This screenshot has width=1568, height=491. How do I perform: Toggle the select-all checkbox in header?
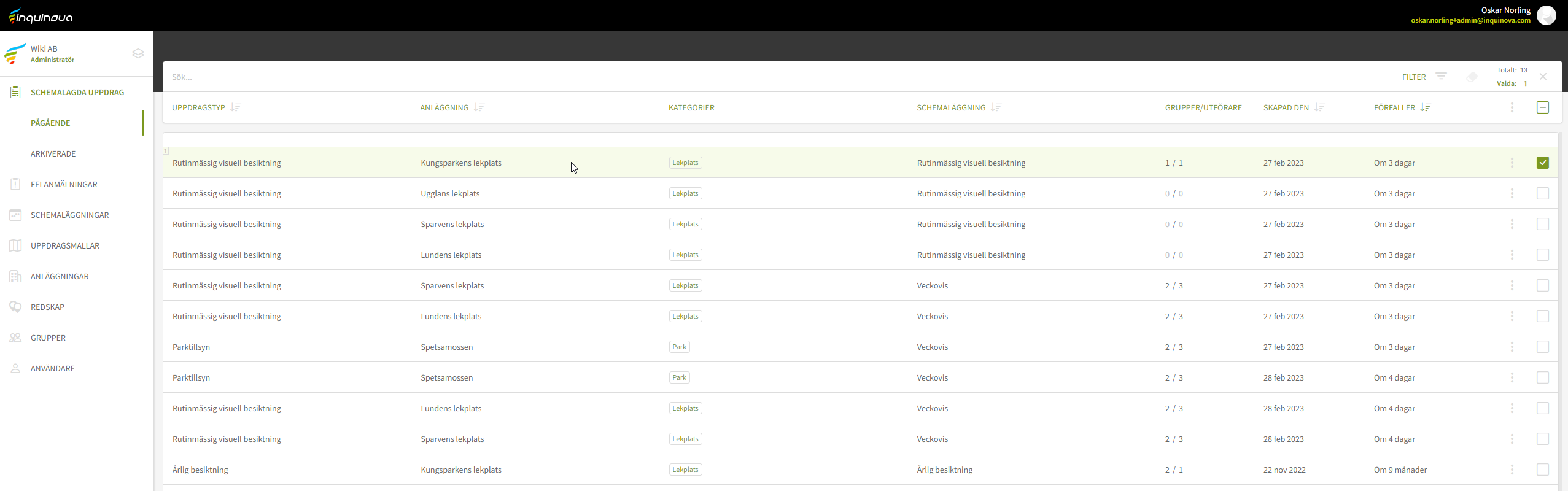[1542, 107]
